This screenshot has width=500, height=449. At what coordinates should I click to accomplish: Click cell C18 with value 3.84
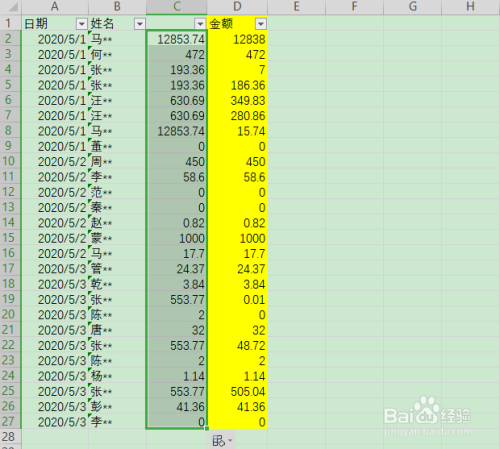point(177,284)
